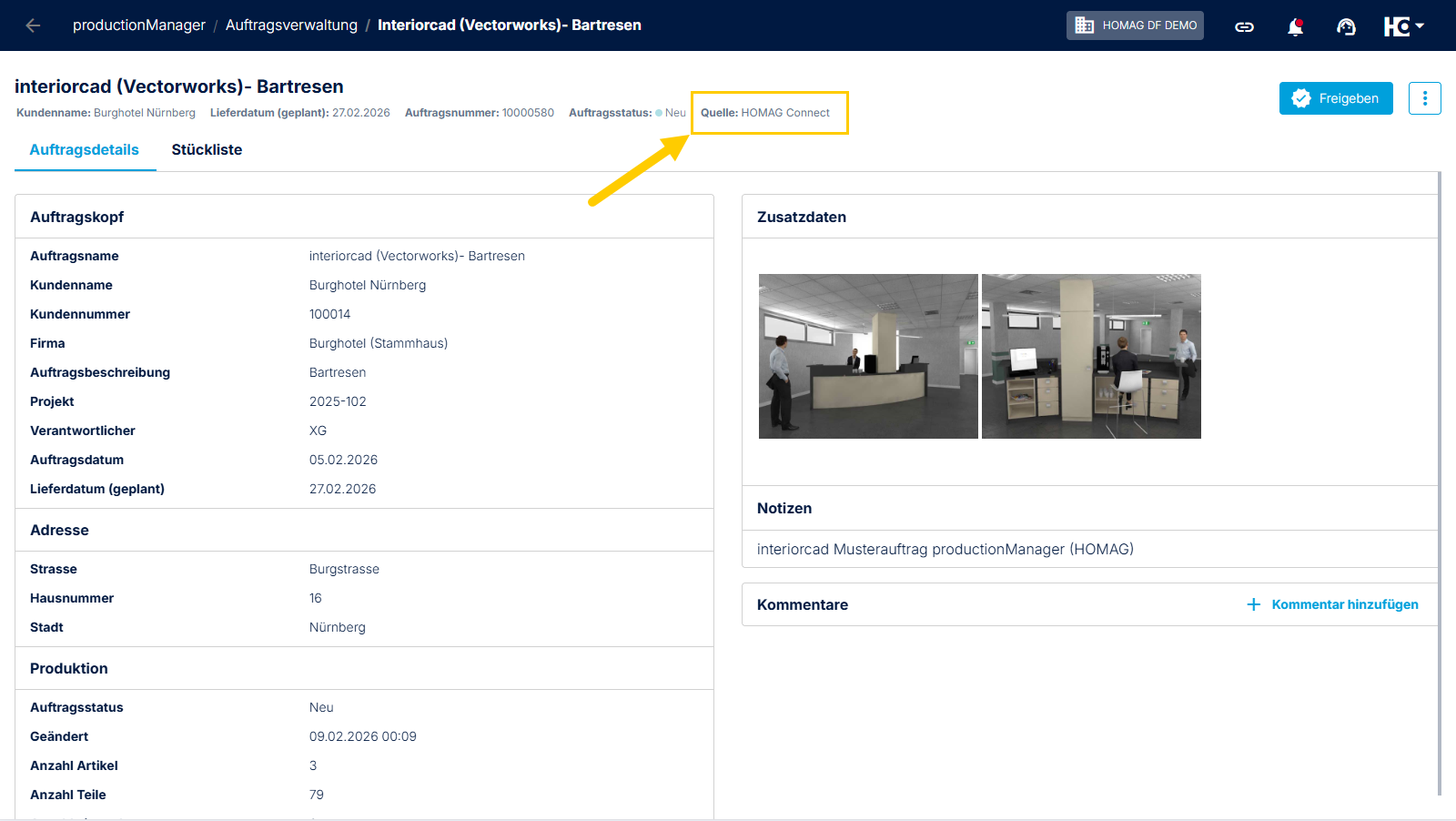Select the Auftragsdetails tab
The width and height of the screenshot is (1456, 821).
[85, 150]
